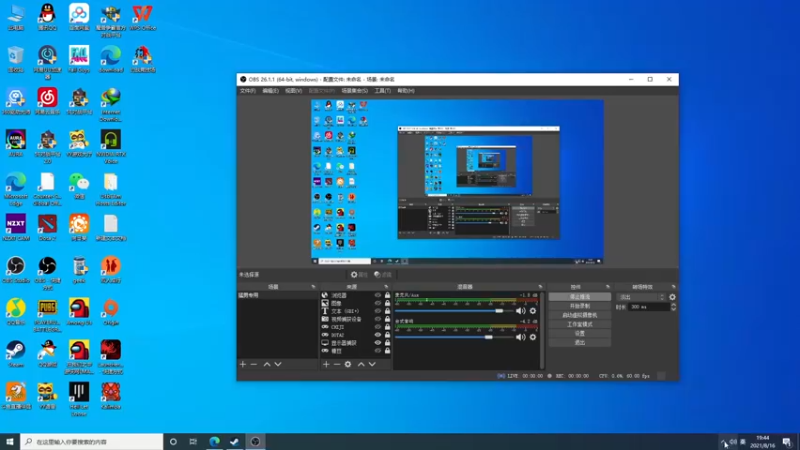Open the 工具(T) menu
The width and height of the screenshot is (800, 450).
click(x=383, y=91)
